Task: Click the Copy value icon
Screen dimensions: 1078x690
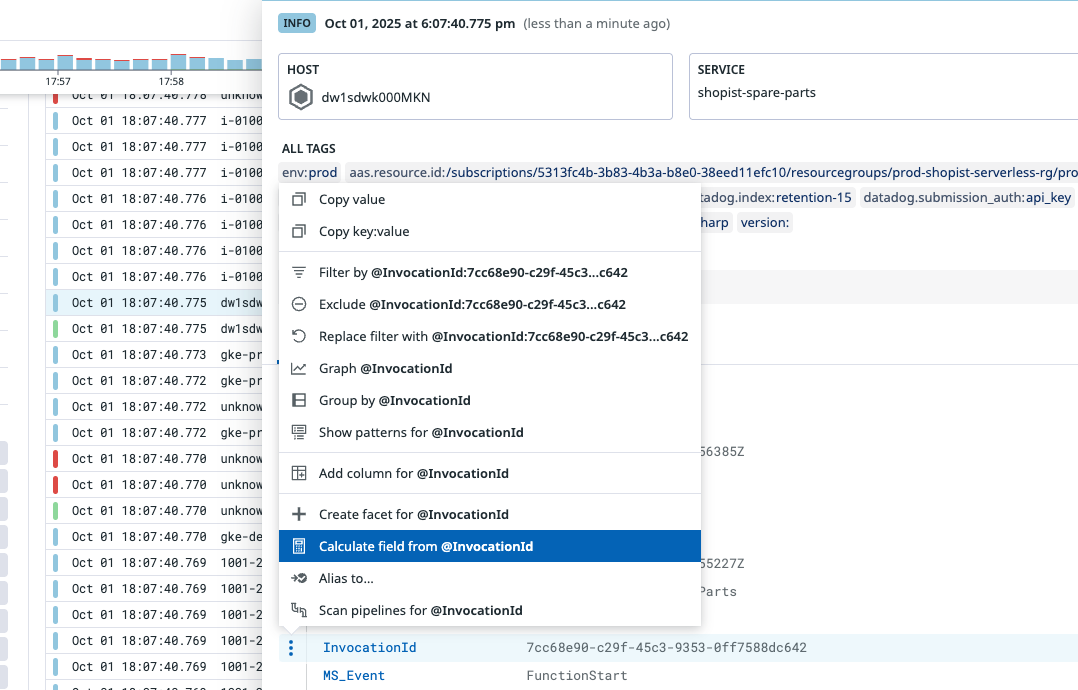Action: [x=298, y=200]
